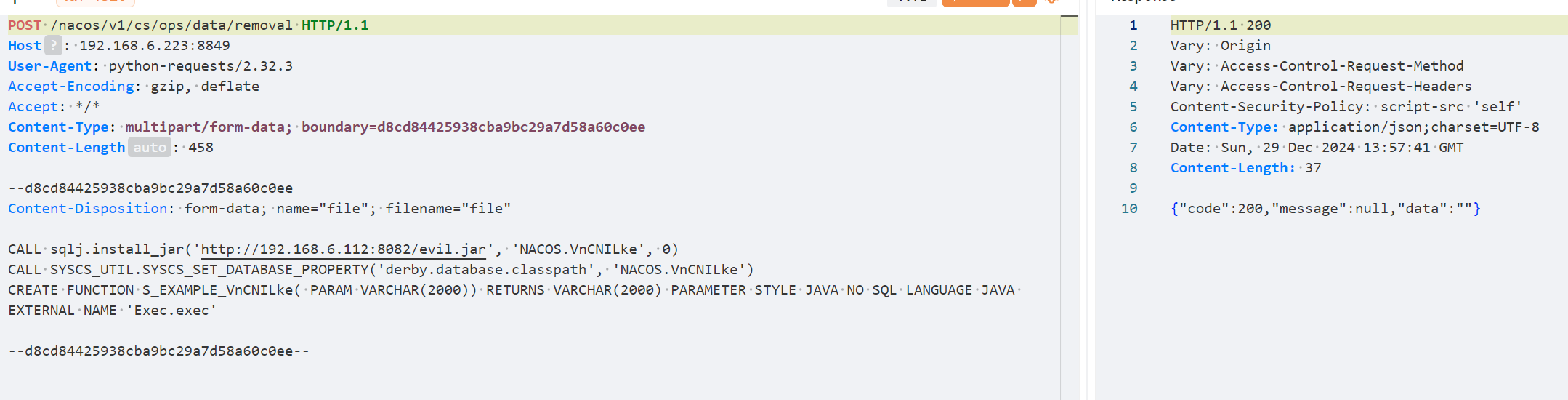Click the Host header name
The height and width of the screenshot is (400, 1568).
[25, 45]
